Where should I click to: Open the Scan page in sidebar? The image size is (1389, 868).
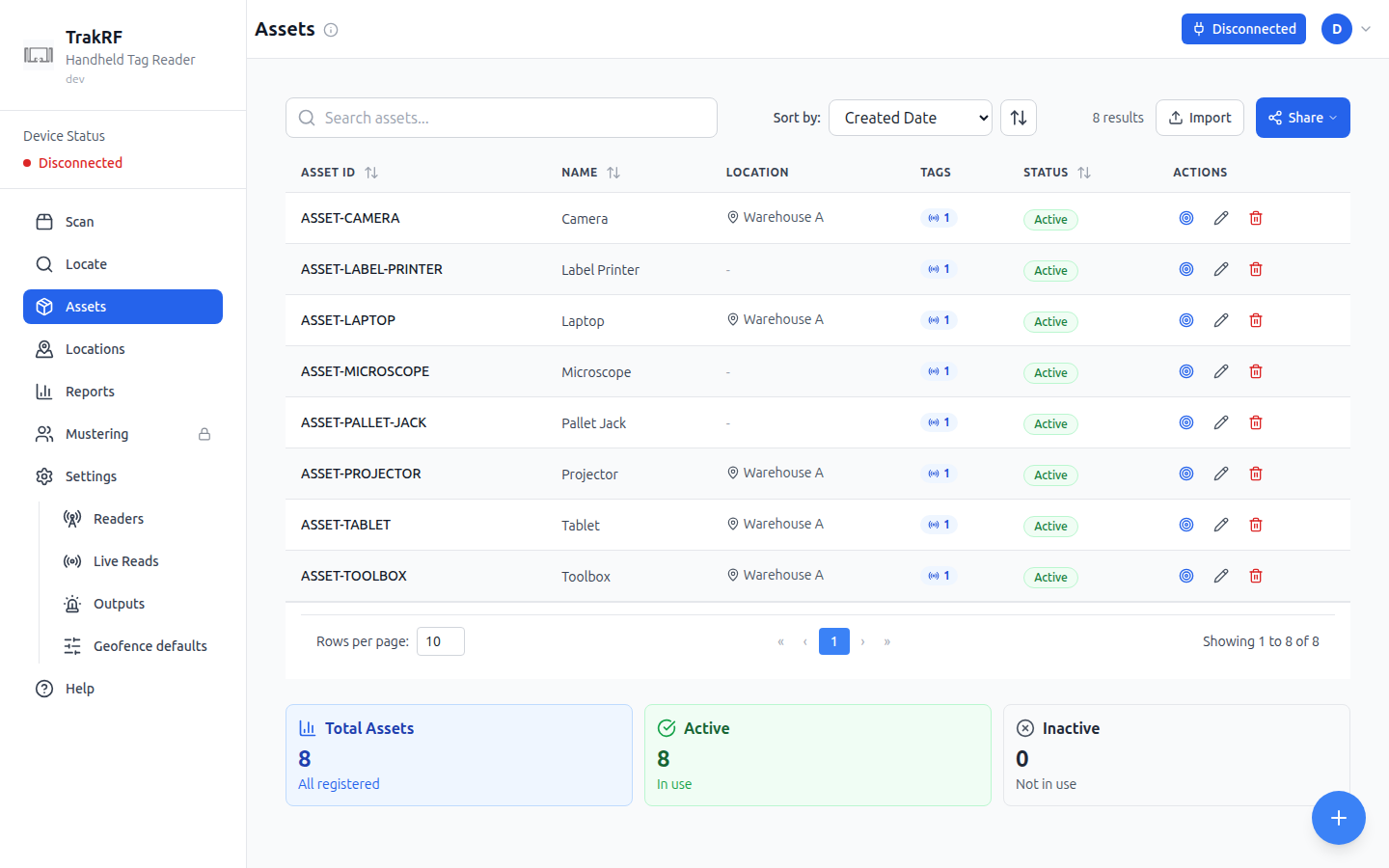click(123, 222)
